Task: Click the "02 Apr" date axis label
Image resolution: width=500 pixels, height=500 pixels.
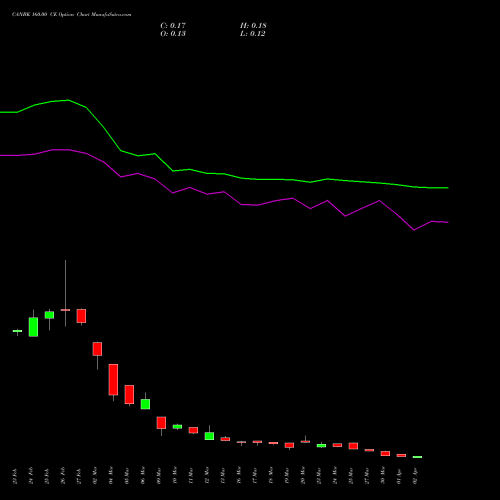Action: point(415,476)
